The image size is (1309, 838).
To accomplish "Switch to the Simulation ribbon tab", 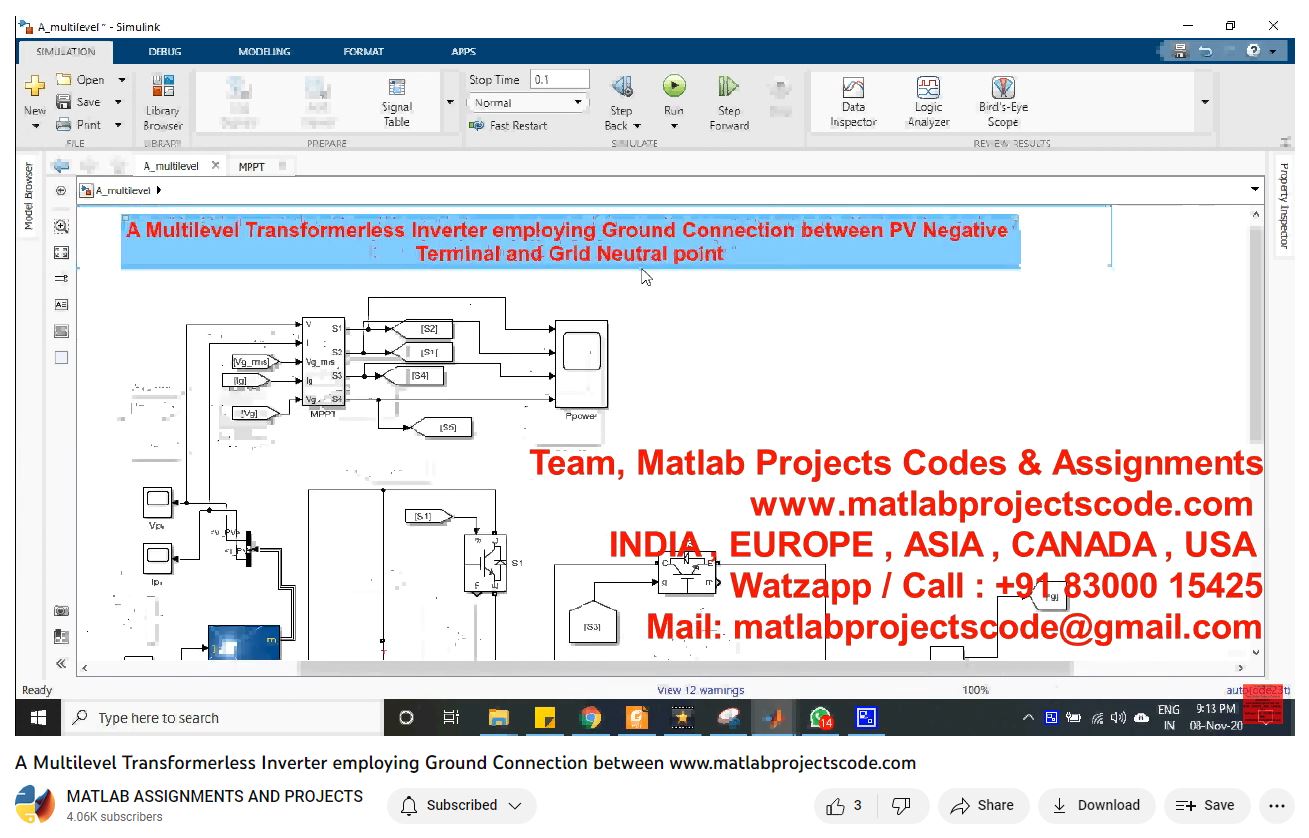I will [66, 51].
